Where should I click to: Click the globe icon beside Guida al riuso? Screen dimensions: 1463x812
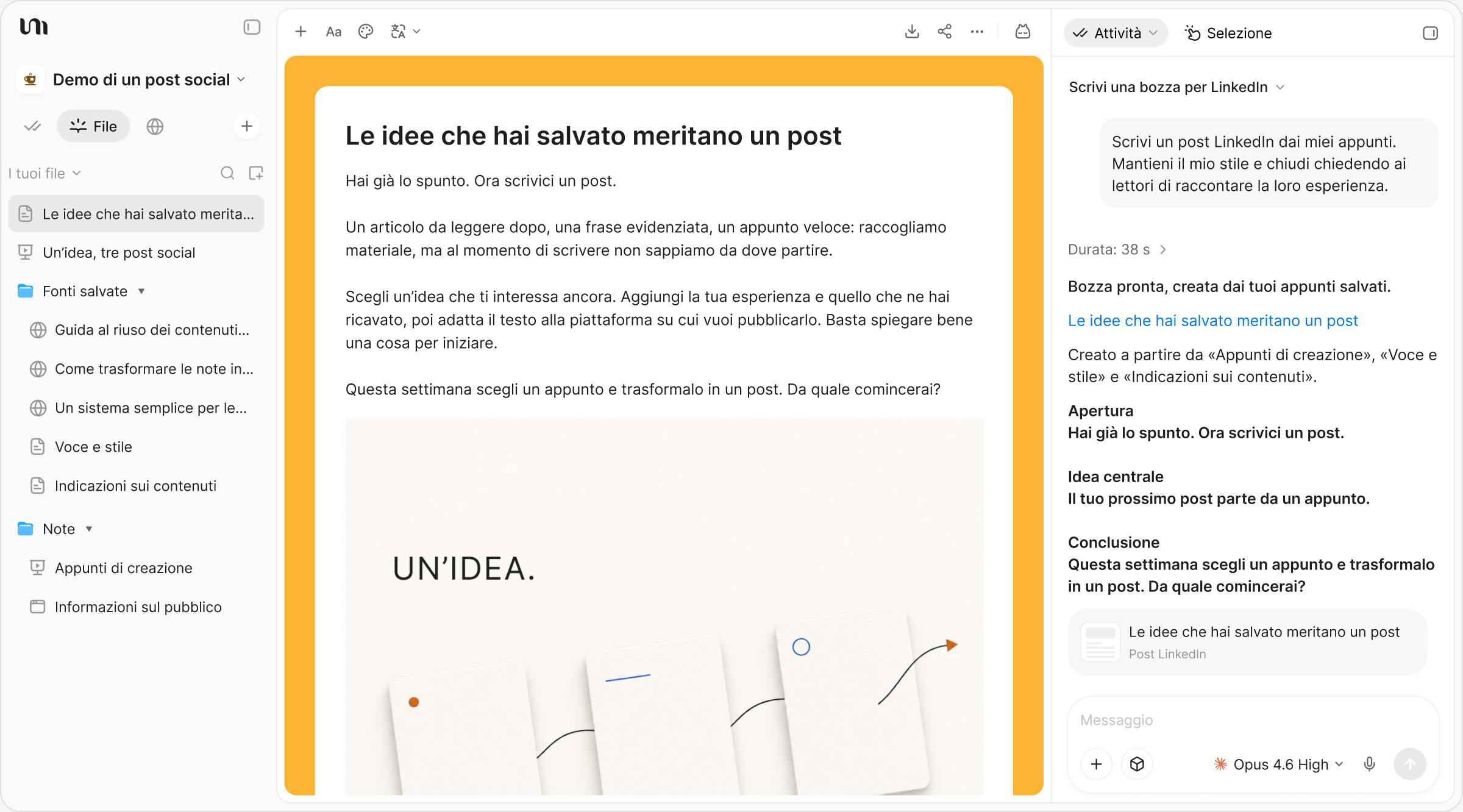[38, 330]
